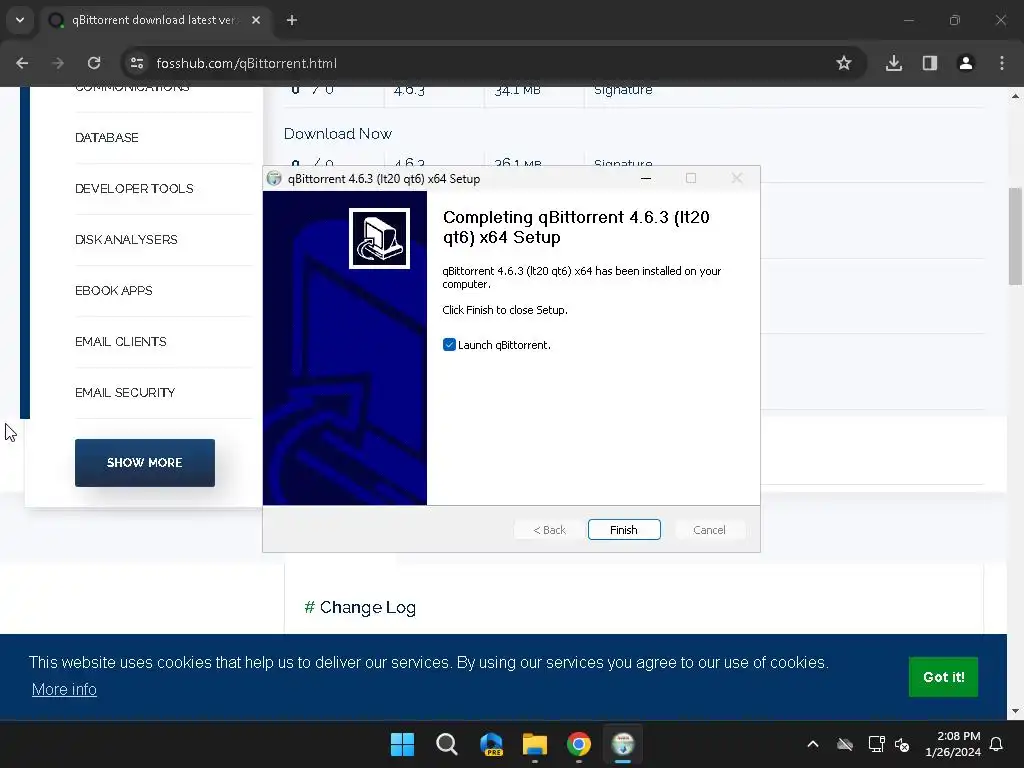Open the DATABASE category

[106, 138]
